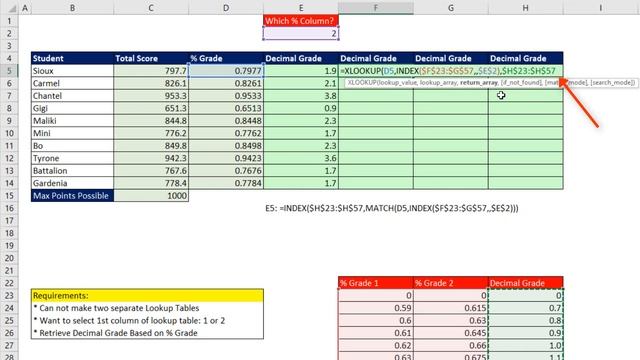Viewport: 640px width, 360px height.
Task: Select the student name Maliki
Action: tap(72, 121)
